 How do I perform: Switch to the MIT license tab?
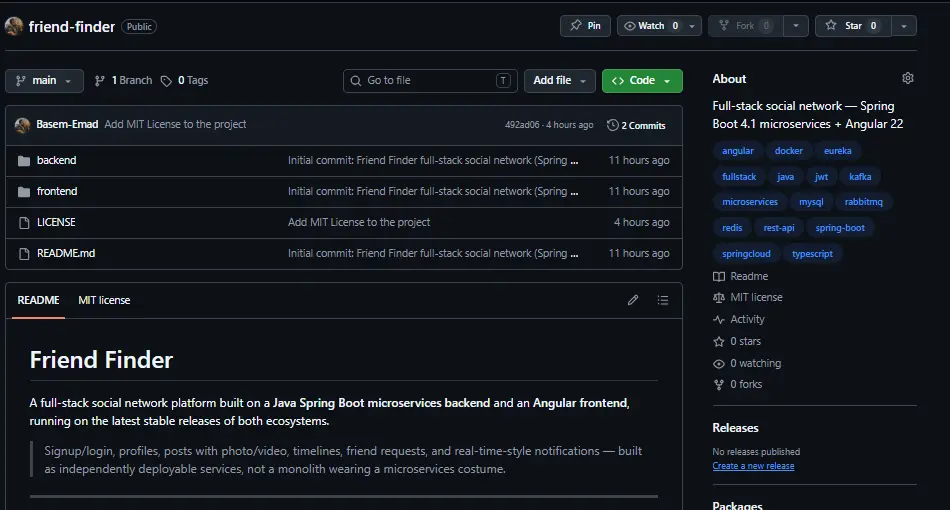coord(104,300)
